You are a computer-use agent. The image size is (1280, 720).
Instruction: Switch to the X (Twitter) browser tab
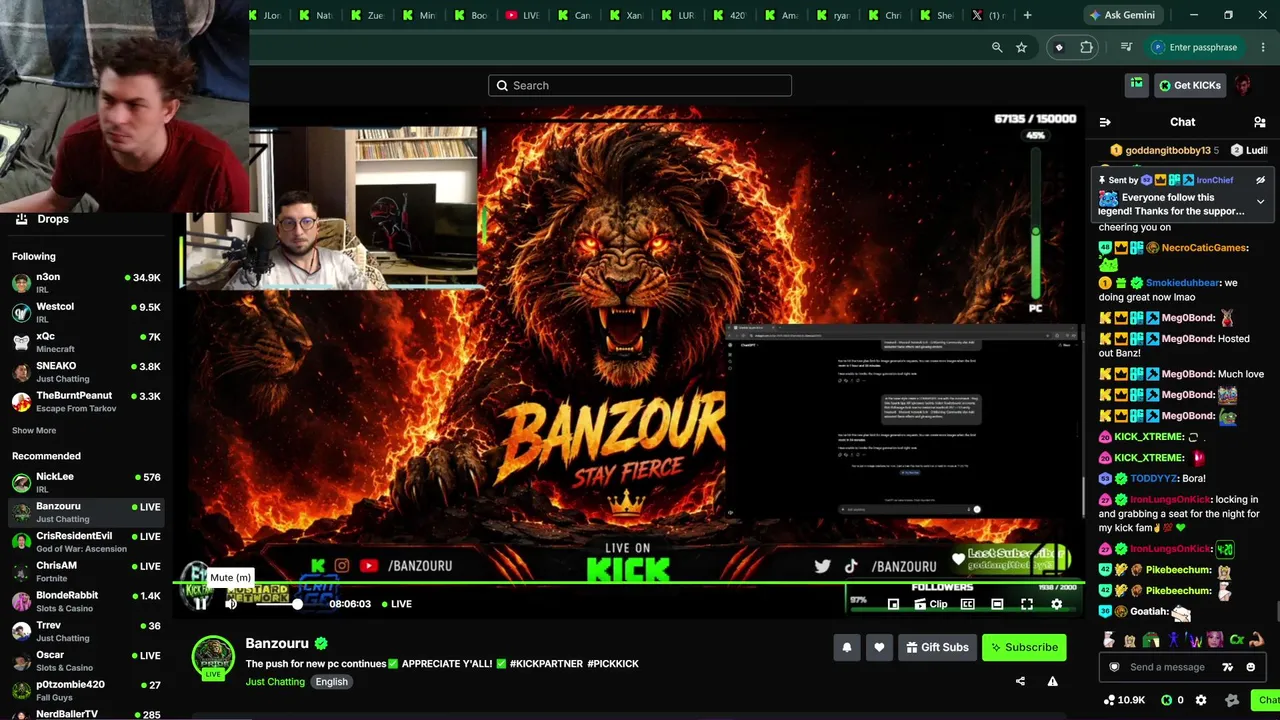click(x=988, y=15)
